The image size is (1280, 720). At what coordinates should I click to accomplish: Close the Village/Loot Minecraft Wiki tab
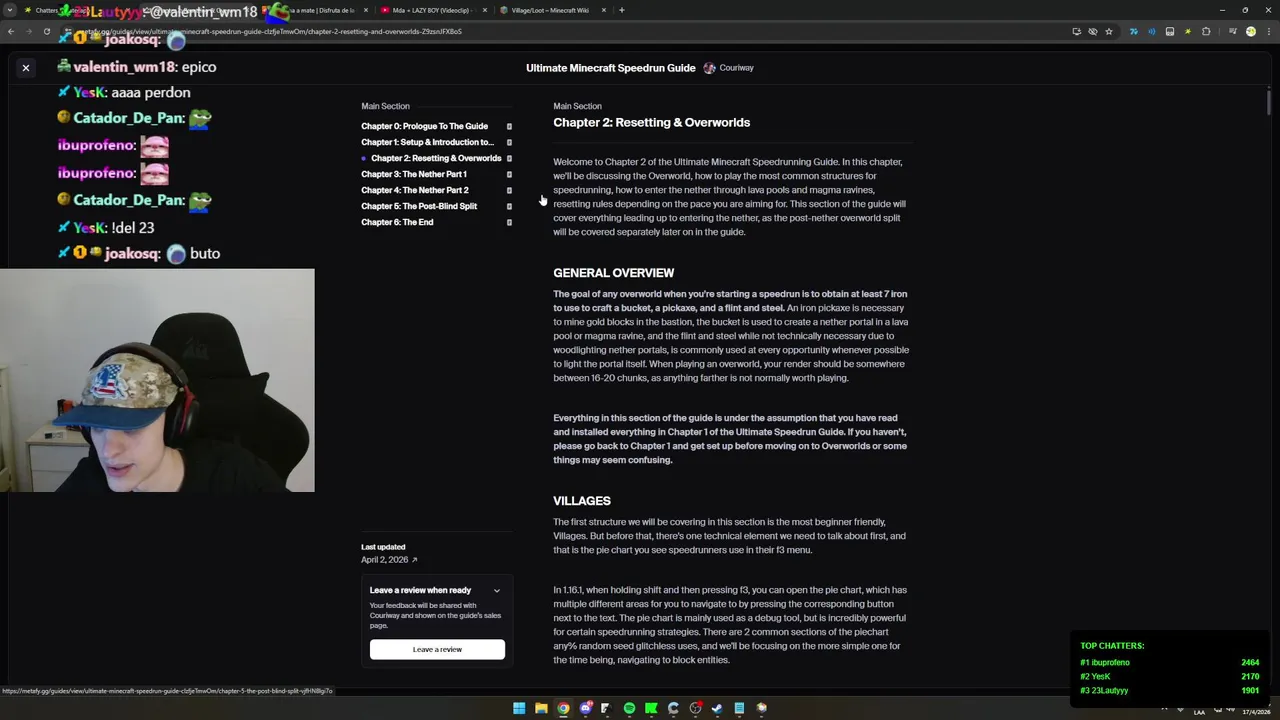(603, 10)
